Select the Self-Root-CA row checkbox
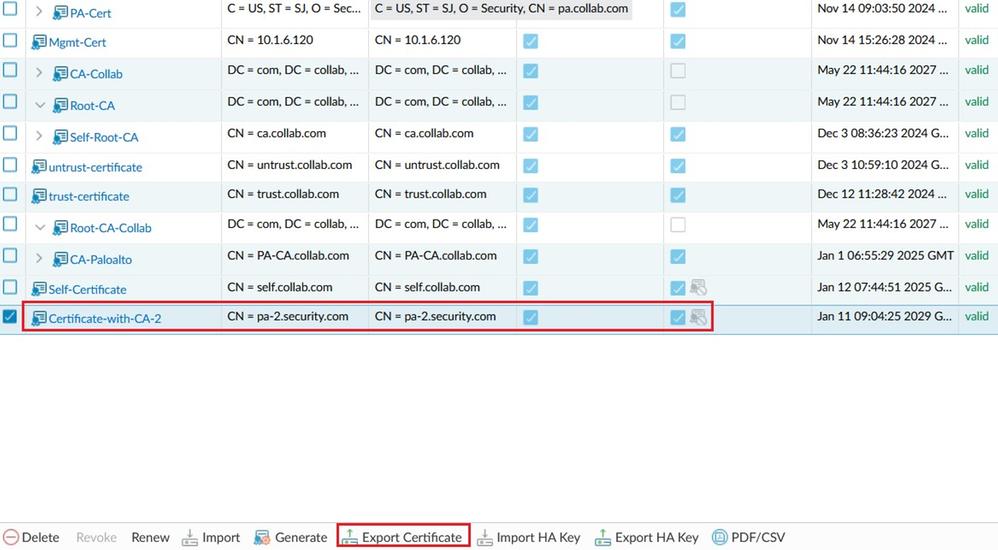Viewport: 998px width, 550px height. coord(10,133)
